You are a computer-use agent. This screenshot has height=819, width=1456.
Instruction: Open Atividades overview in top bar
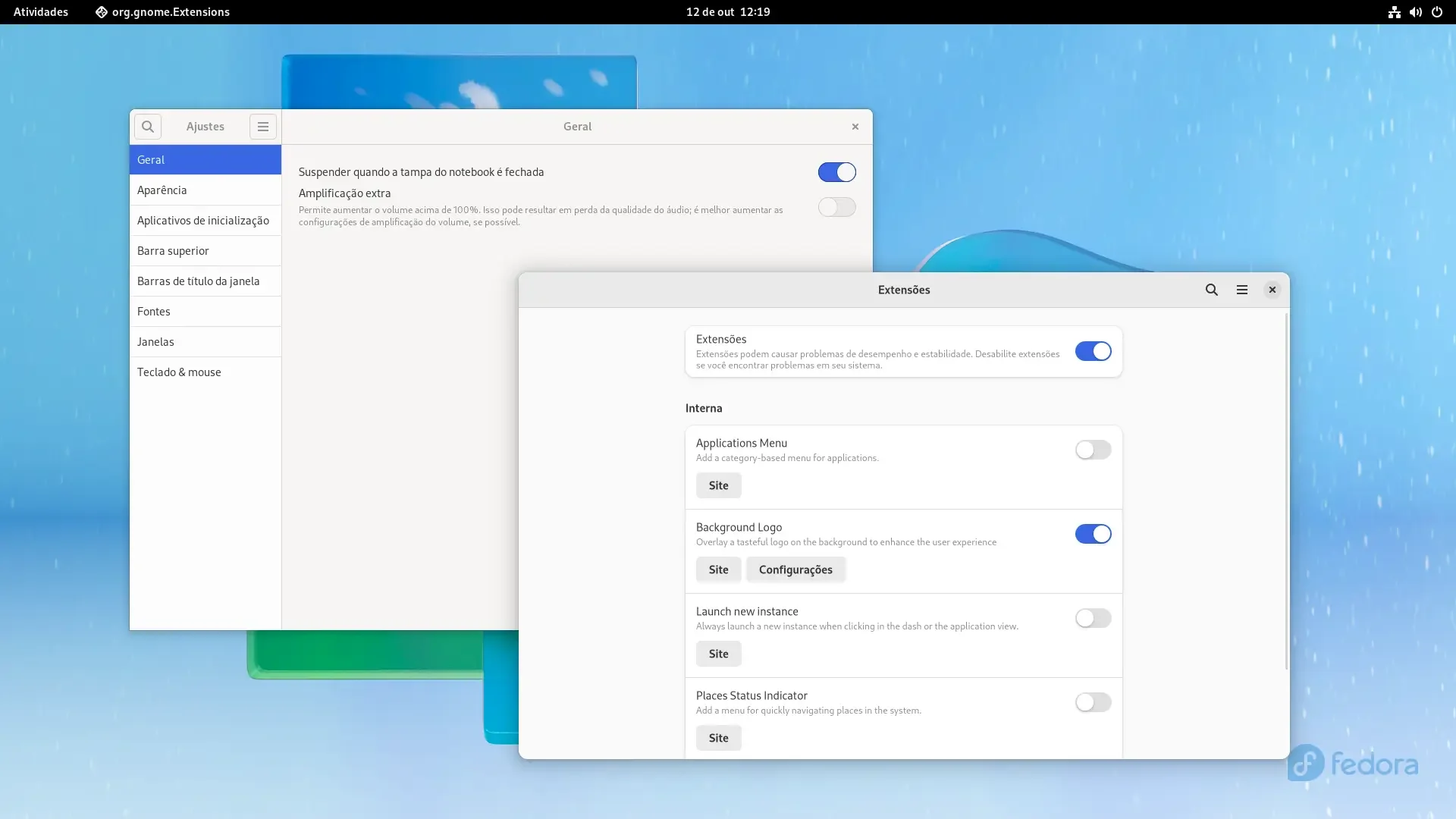[41, 12]
